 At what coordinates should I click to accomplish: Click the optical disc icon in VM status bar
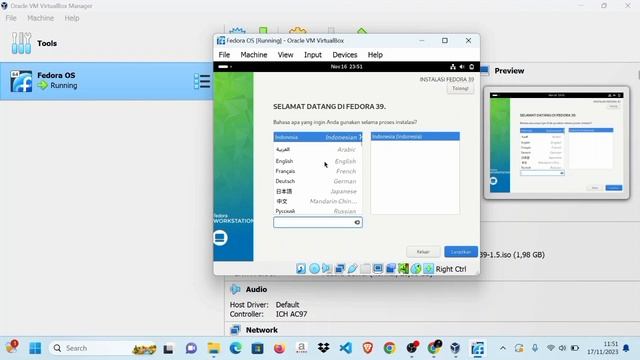[x=314, y=268]
